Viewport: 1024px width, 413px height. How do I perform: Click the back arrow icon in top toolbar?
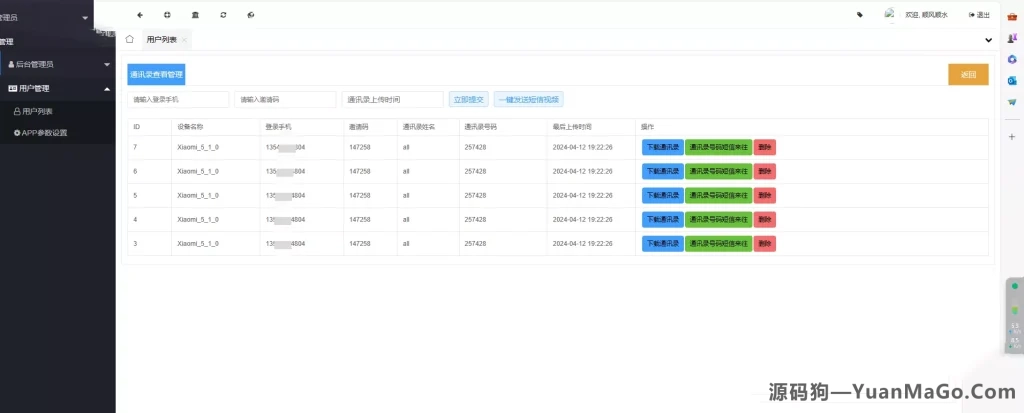click(x=139, y=15)
